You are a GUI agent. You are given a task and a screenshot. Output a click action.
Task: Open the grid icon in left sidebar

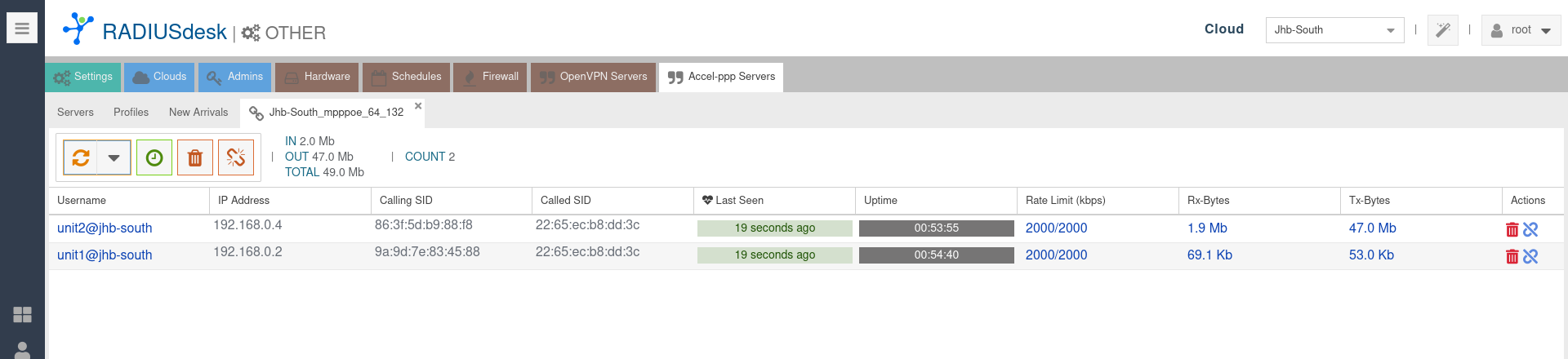(x=23, y=315)
